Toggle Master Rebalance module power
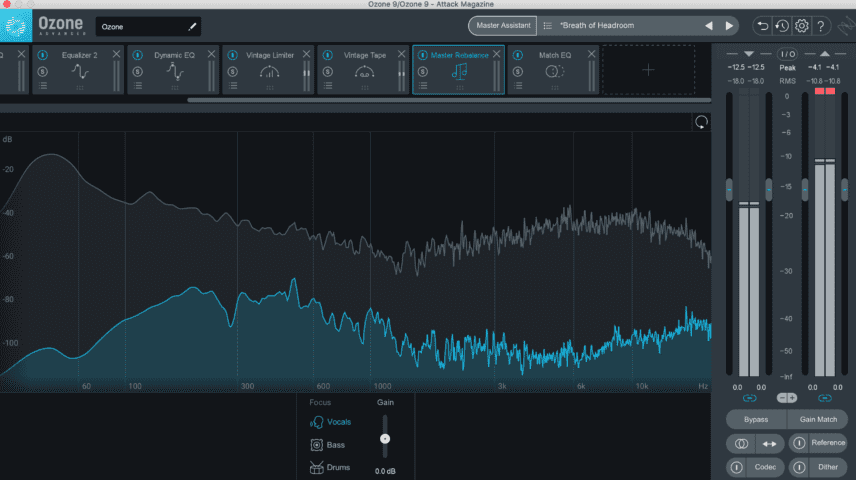The height and width of the screenshot is (480, 856). point(423,55)
